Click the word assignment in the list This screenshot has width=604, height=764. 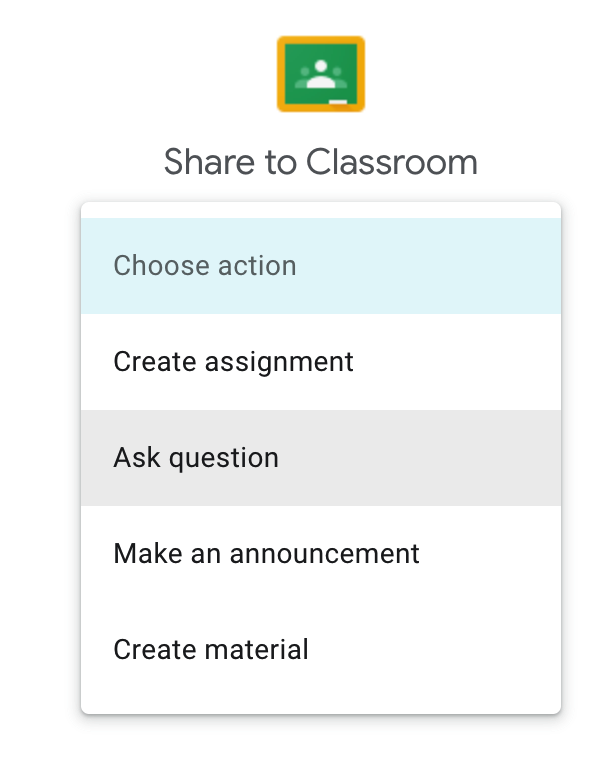click(x=279, y=363)
